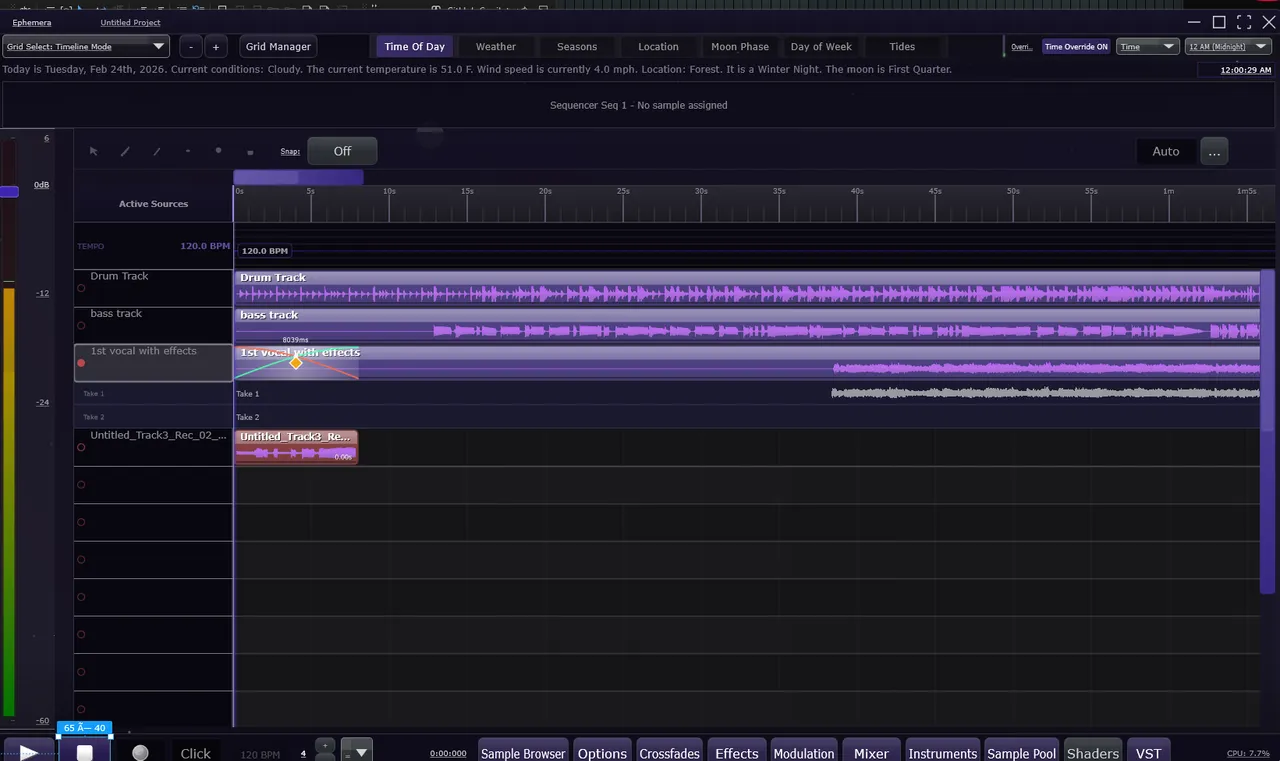This screenshot has height=761, width=1280.
Task: Open the three-dots menu beside Auto
Action: [x=1213, y=151]
